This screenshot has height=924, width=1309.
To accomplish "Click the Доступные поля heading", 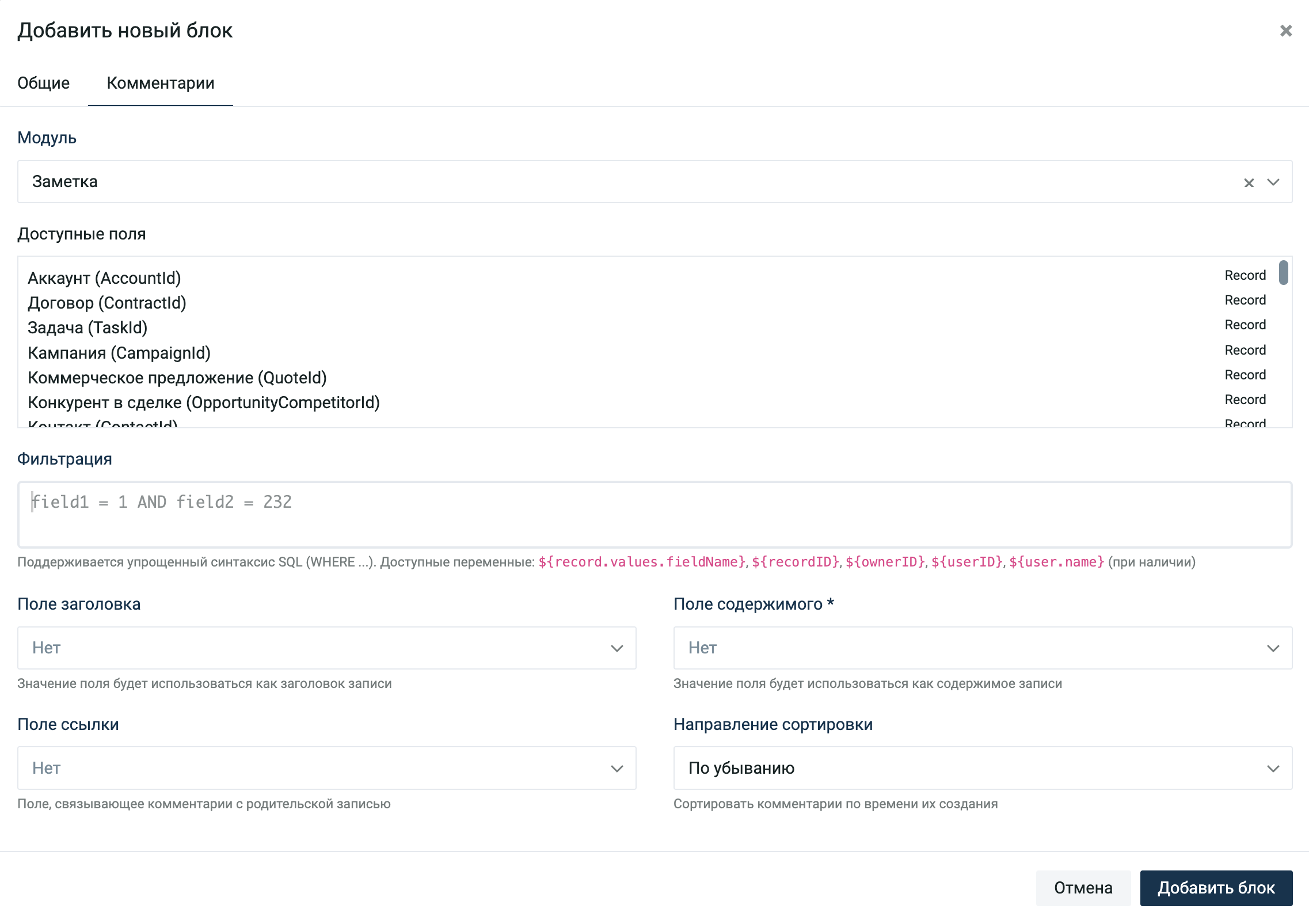I will coord(81,234).
